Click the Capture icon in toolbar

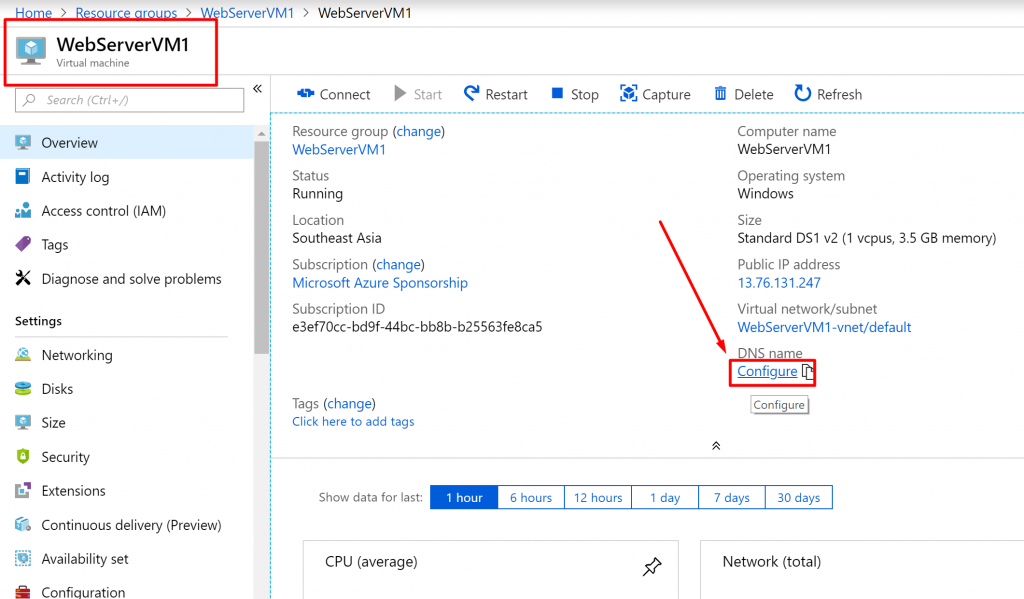pos(628,93)
